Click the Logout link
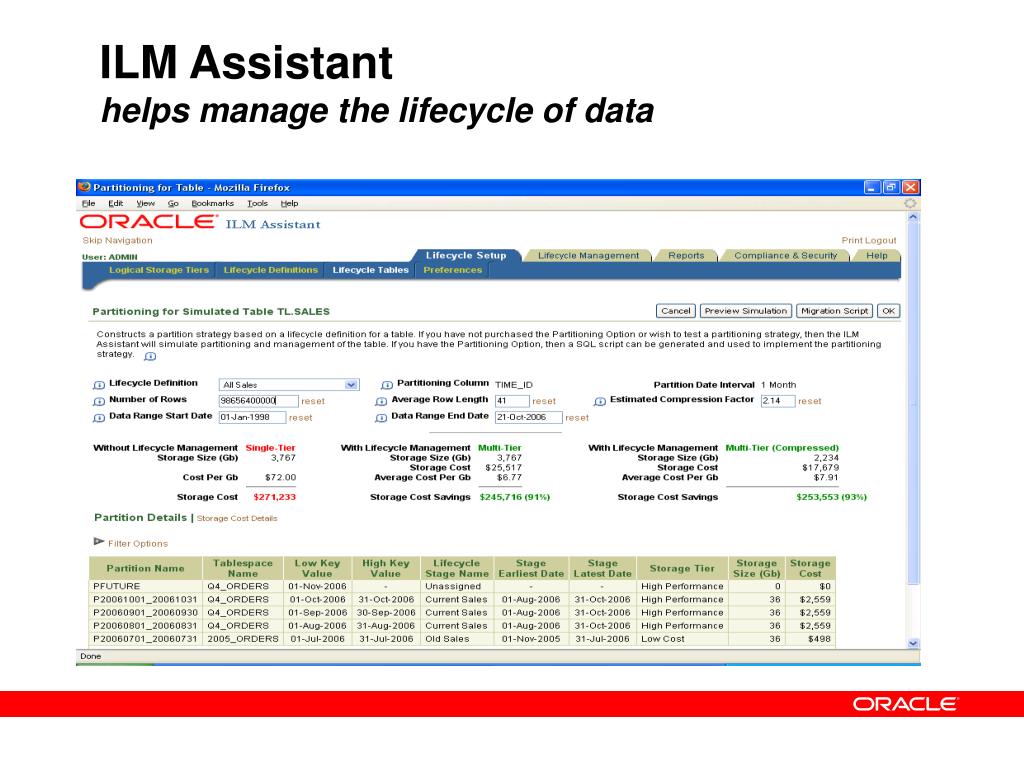Screen dimensions: 1024x768 pyautogui.click(x=881, y=240)
